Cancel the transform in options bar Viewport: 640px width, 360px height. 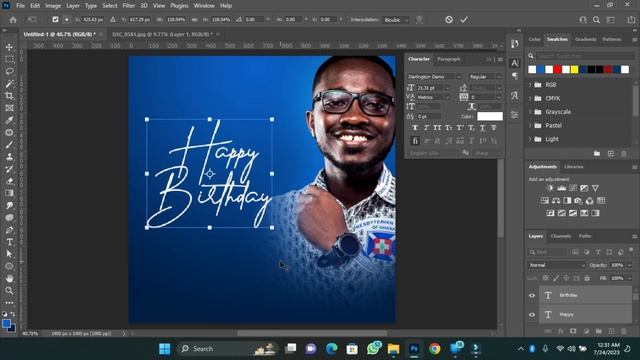449,20
